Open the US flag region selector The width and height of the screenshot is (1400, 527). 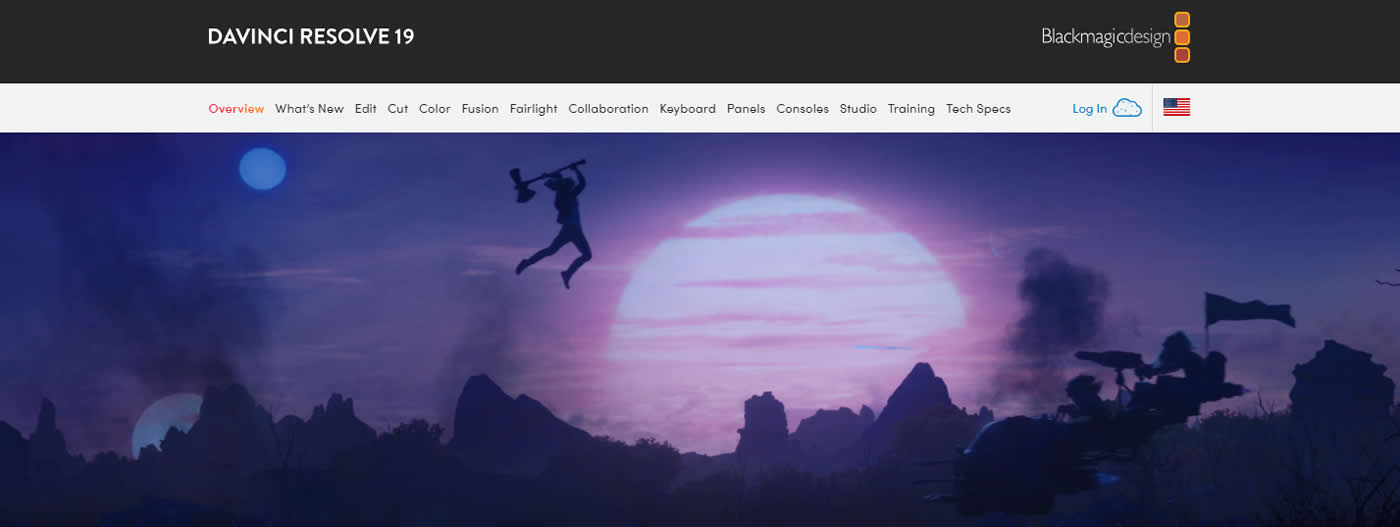click(1176, 108)
